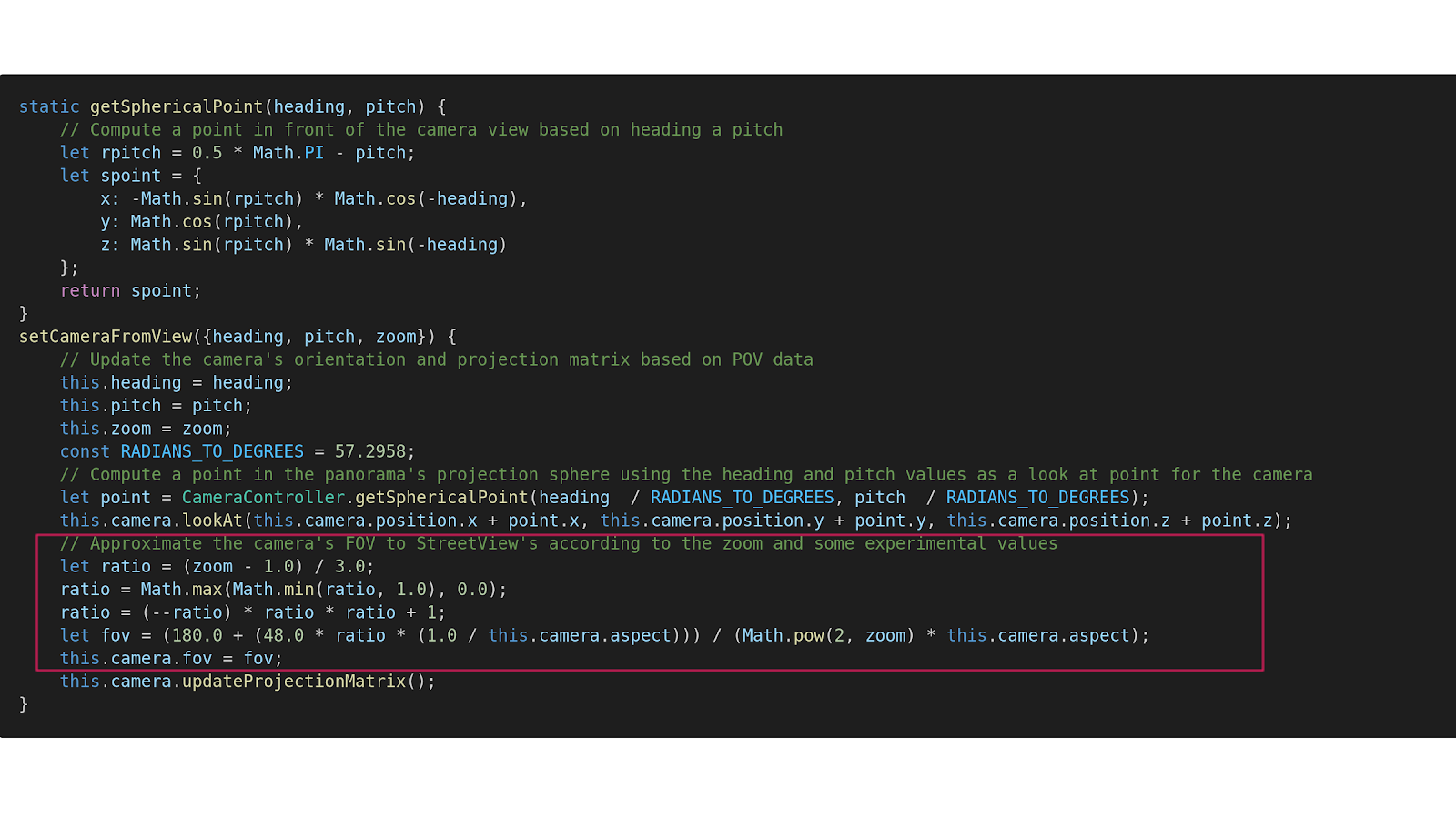Click the 'Approximate the camera's FOV' comment
Screen dimensions: 1456x819
[559, 543]
